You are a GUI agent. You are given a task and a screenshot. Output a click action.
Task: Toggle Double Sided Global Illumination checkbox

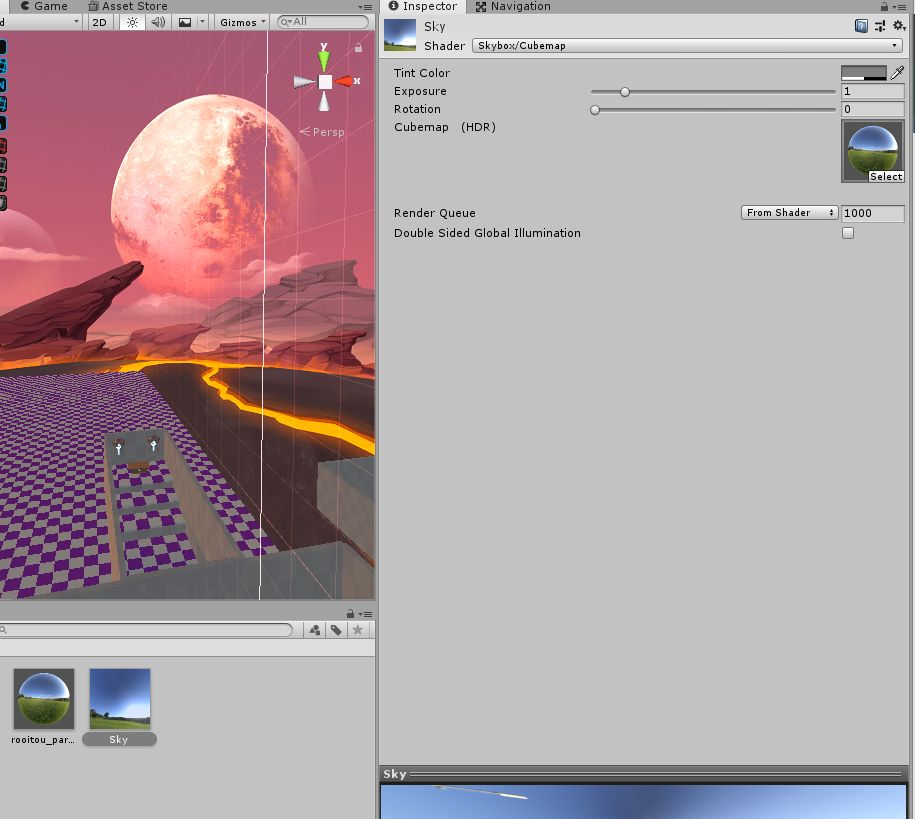click(848, 233)
